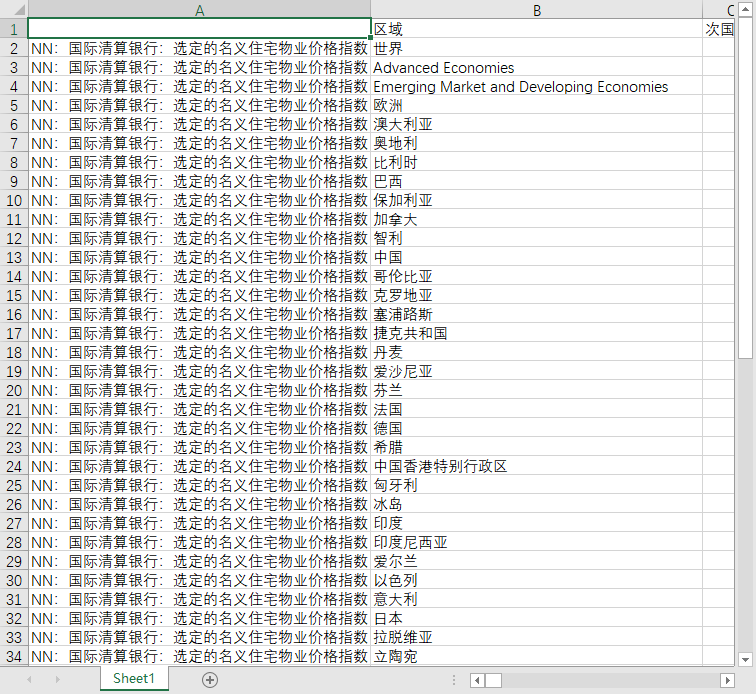
Task: Select cell containing 哥伦比亚
Action: click(x=537, y=276)
